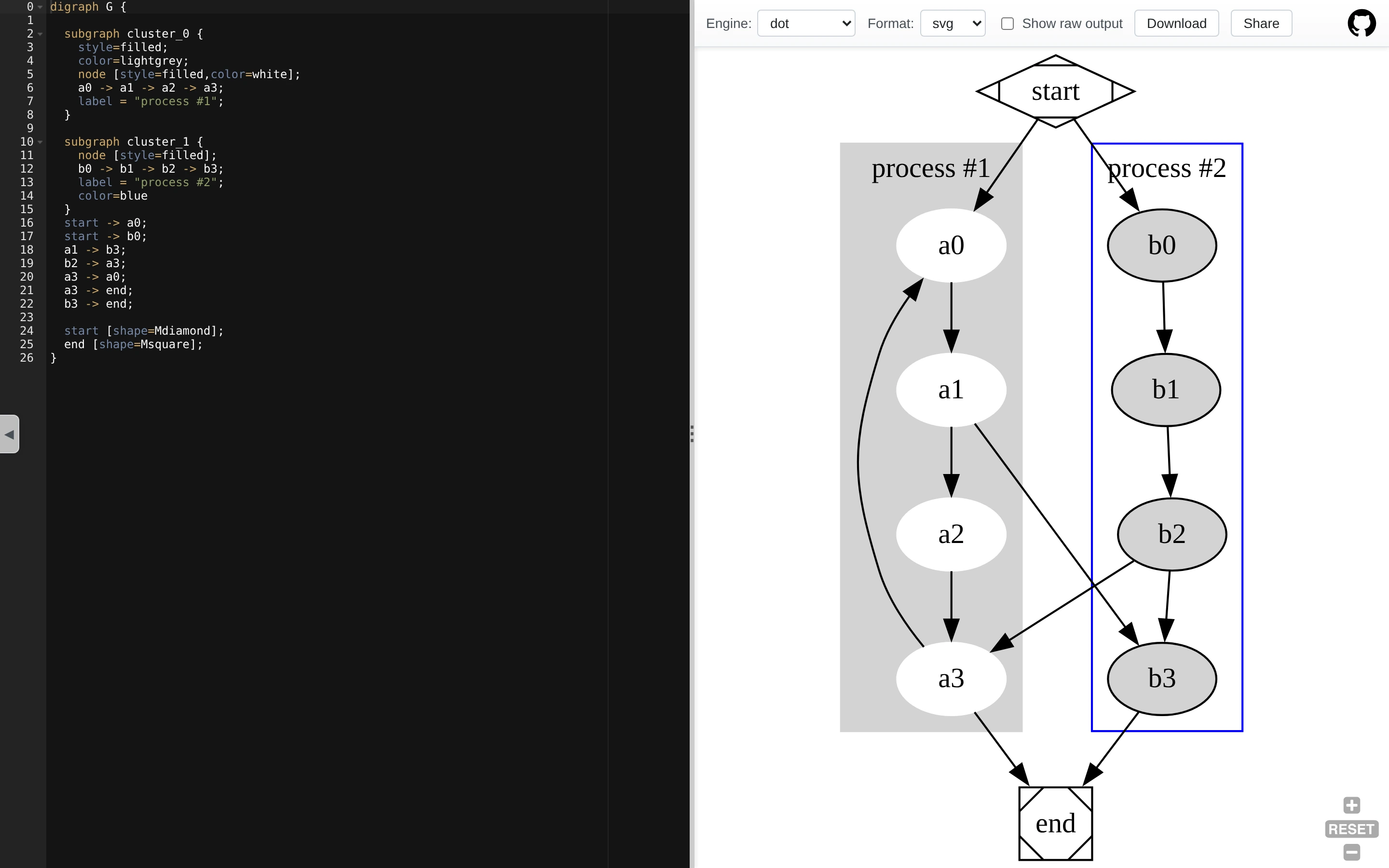1389x868 pixels.
Task: Click code line 'start [shape=Mdiamond];'
Action: pyautogui.click(x=144, y=331)
